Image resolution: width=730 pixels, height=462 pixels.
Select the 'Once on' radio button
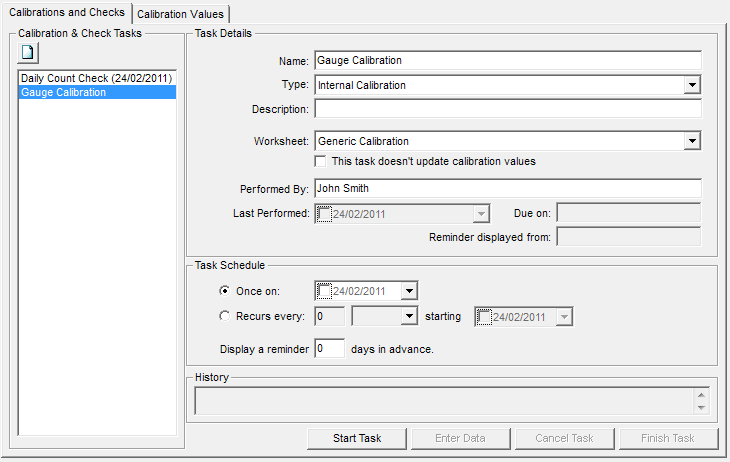[224, 291]
